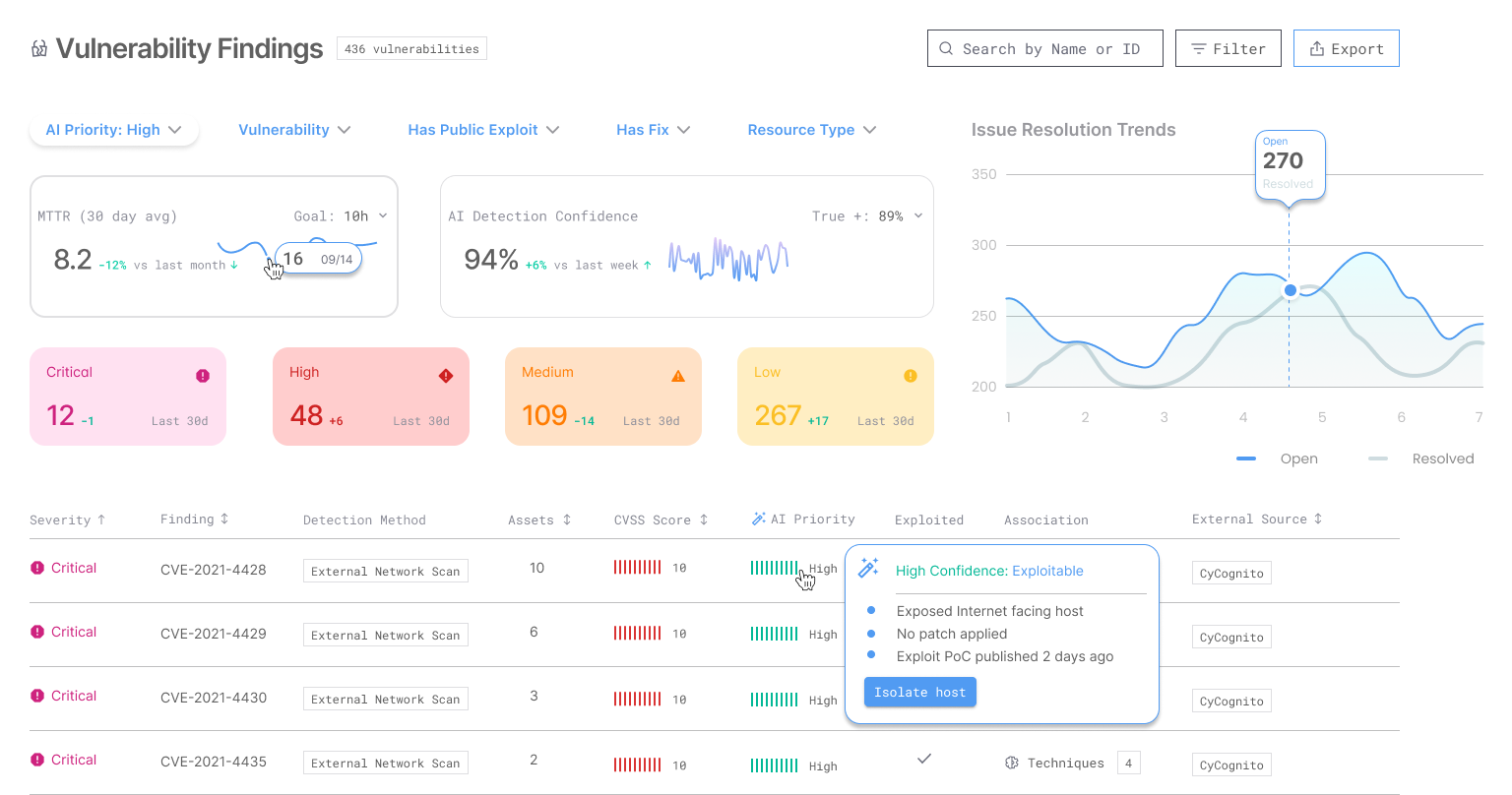This screenshot has height=795, width=1512.
Task: Click the AI priority bar for CVE-2021-4429
Action: [775, 634]
